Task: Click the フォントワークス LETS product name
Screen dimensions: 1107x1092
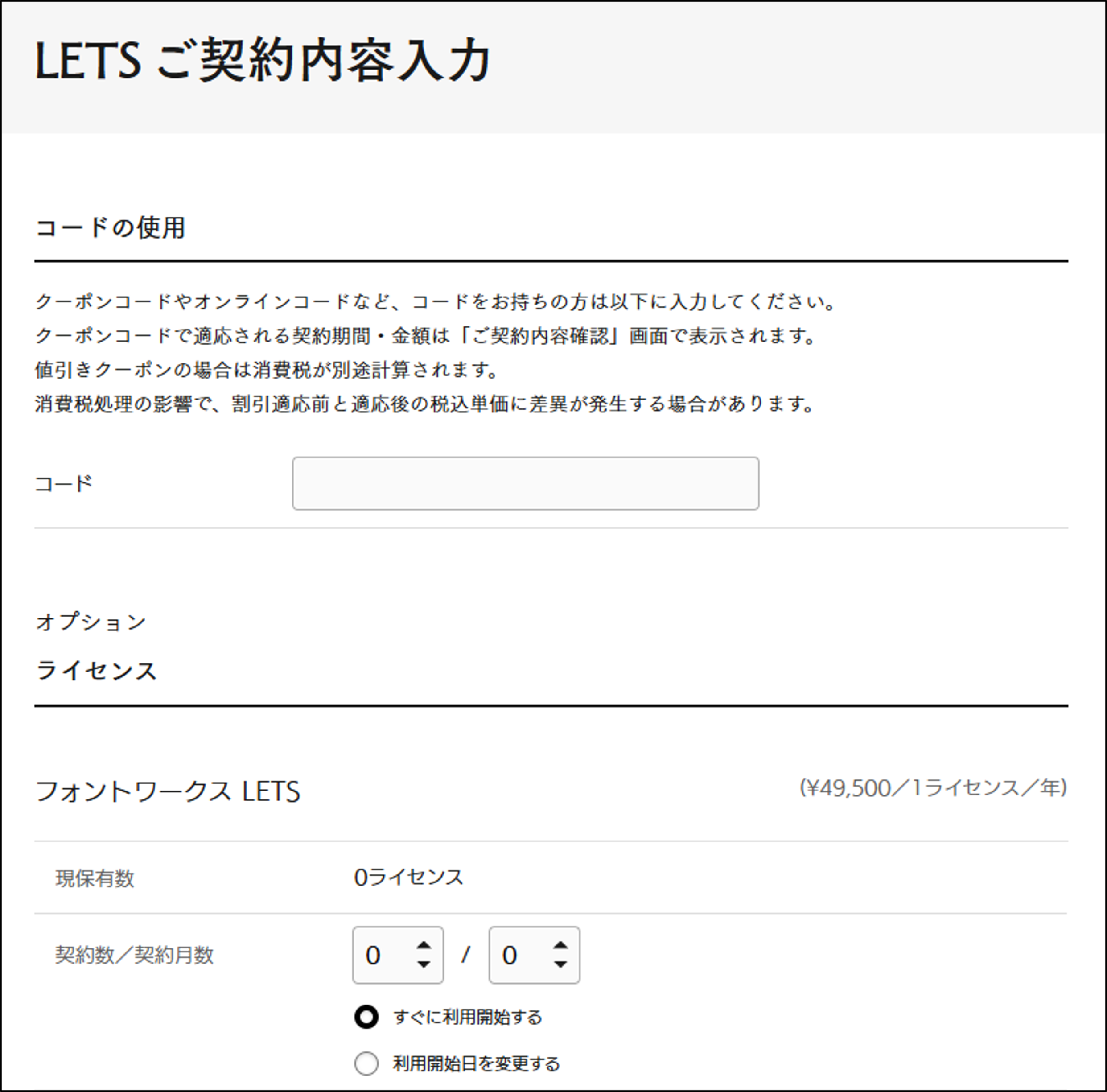Action: pyautogui.click(x=167, y=792)
